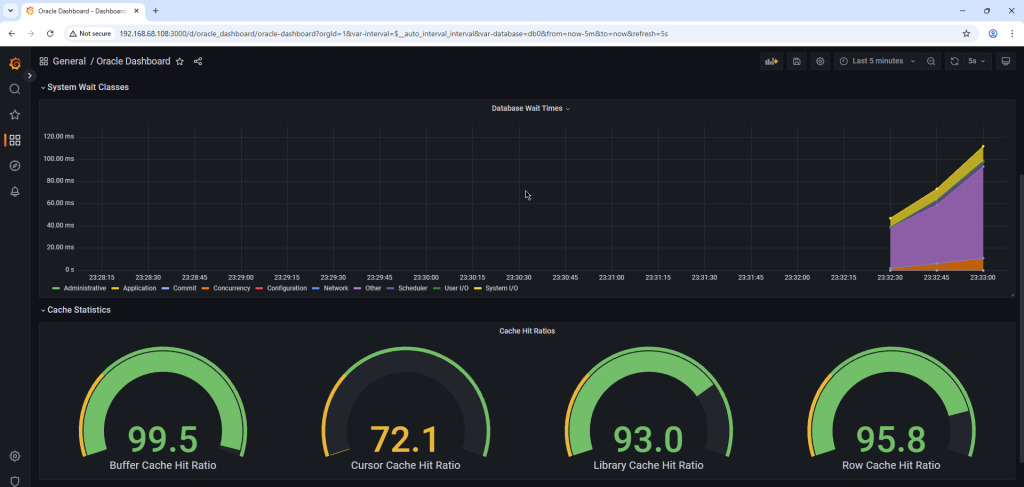Open the Explore compass icon
The width and height of the screenshot is (1024, 487).
tap(14, 166)
